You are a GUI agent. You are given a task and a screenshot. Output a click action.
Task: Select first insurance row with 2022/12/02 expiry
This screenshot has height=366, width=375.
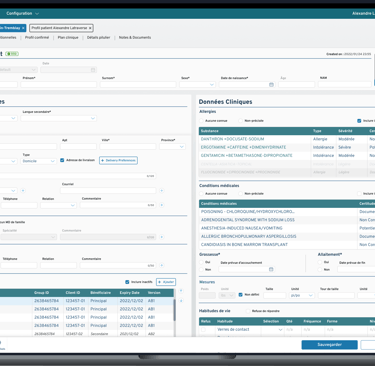click(87, 301)
